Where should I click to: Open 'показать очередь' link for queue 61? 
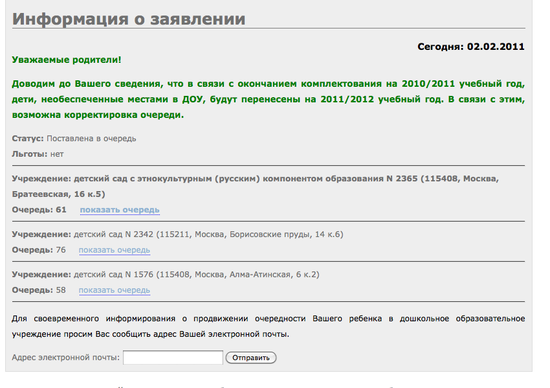coord(120,210)
